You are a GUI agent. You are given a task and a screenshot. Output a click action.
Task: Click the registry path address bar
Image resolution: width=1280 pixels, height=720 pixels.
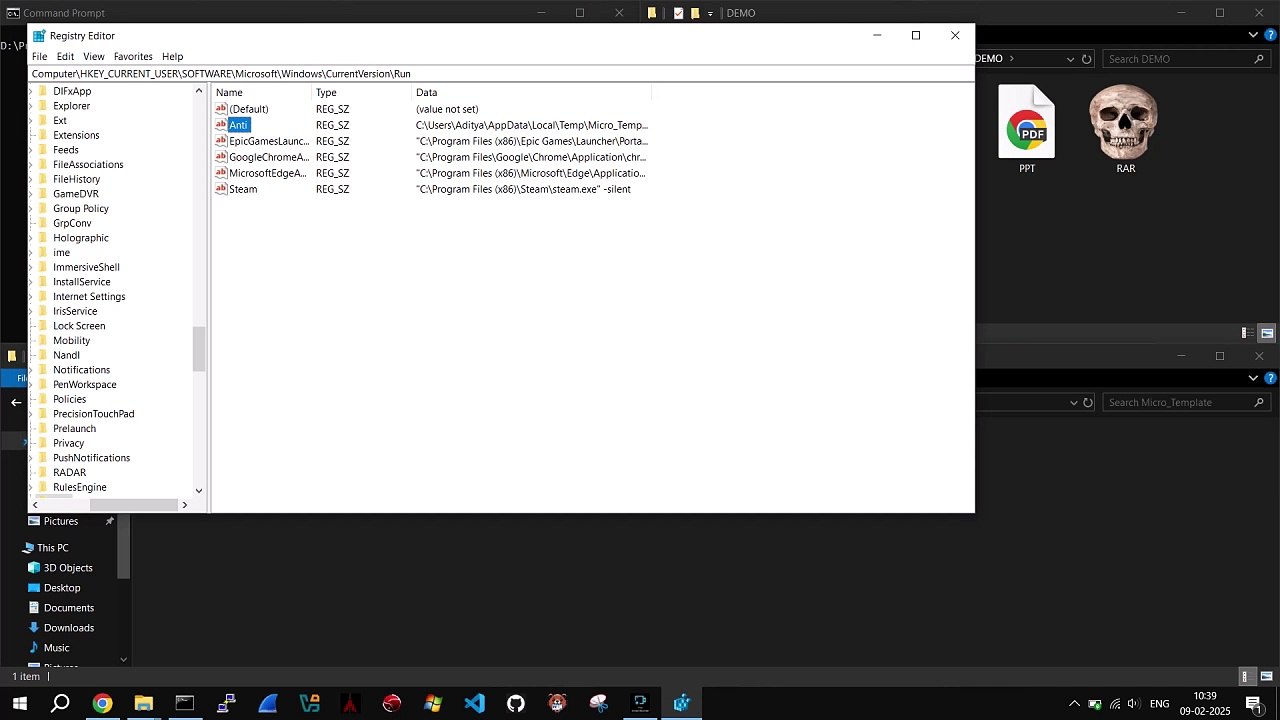pos(501,73)
